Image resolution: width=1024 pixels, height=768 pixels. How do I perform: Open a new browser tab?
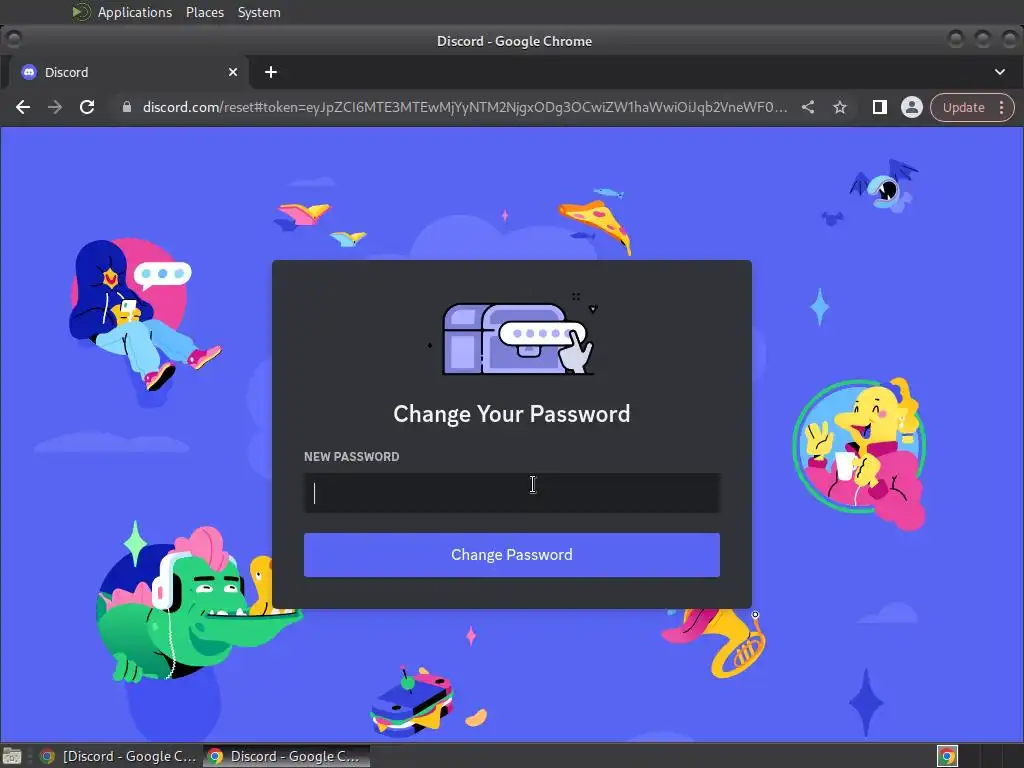click(271, 72)
